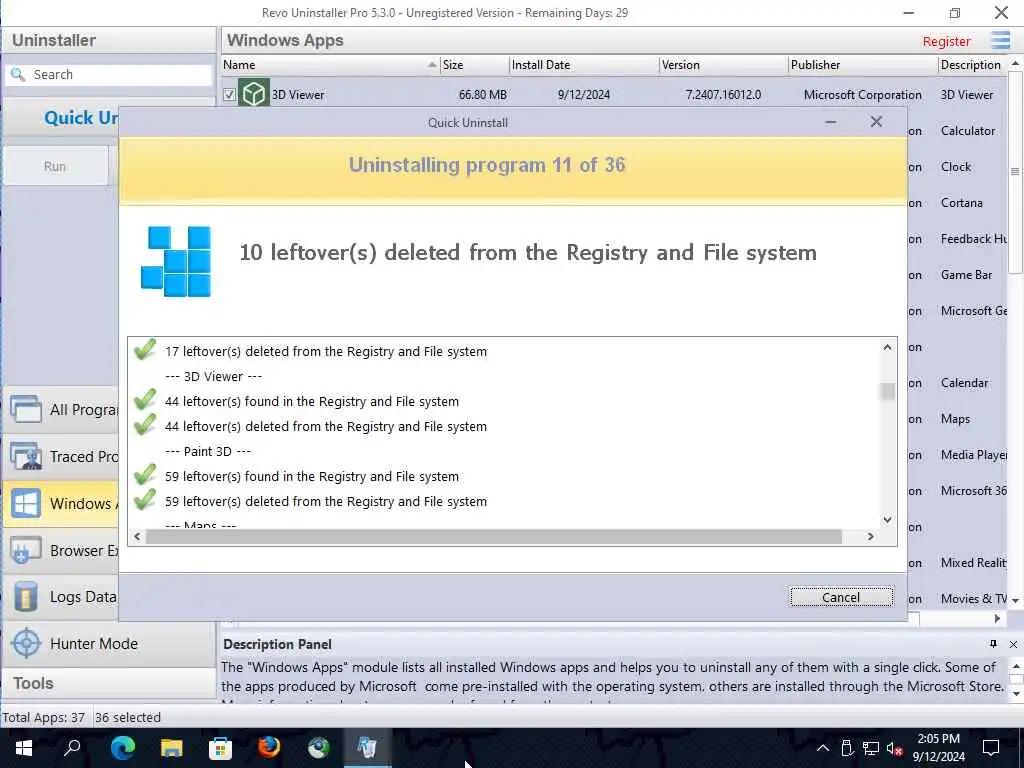Viewport: 1024px width, 768px height.
Task: Activate Hunter Mode
Action: point(110,644)
